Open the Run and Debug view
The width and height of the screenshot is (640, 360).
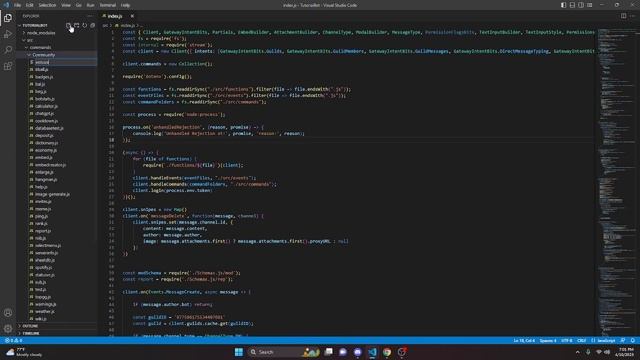click(8, 34)
